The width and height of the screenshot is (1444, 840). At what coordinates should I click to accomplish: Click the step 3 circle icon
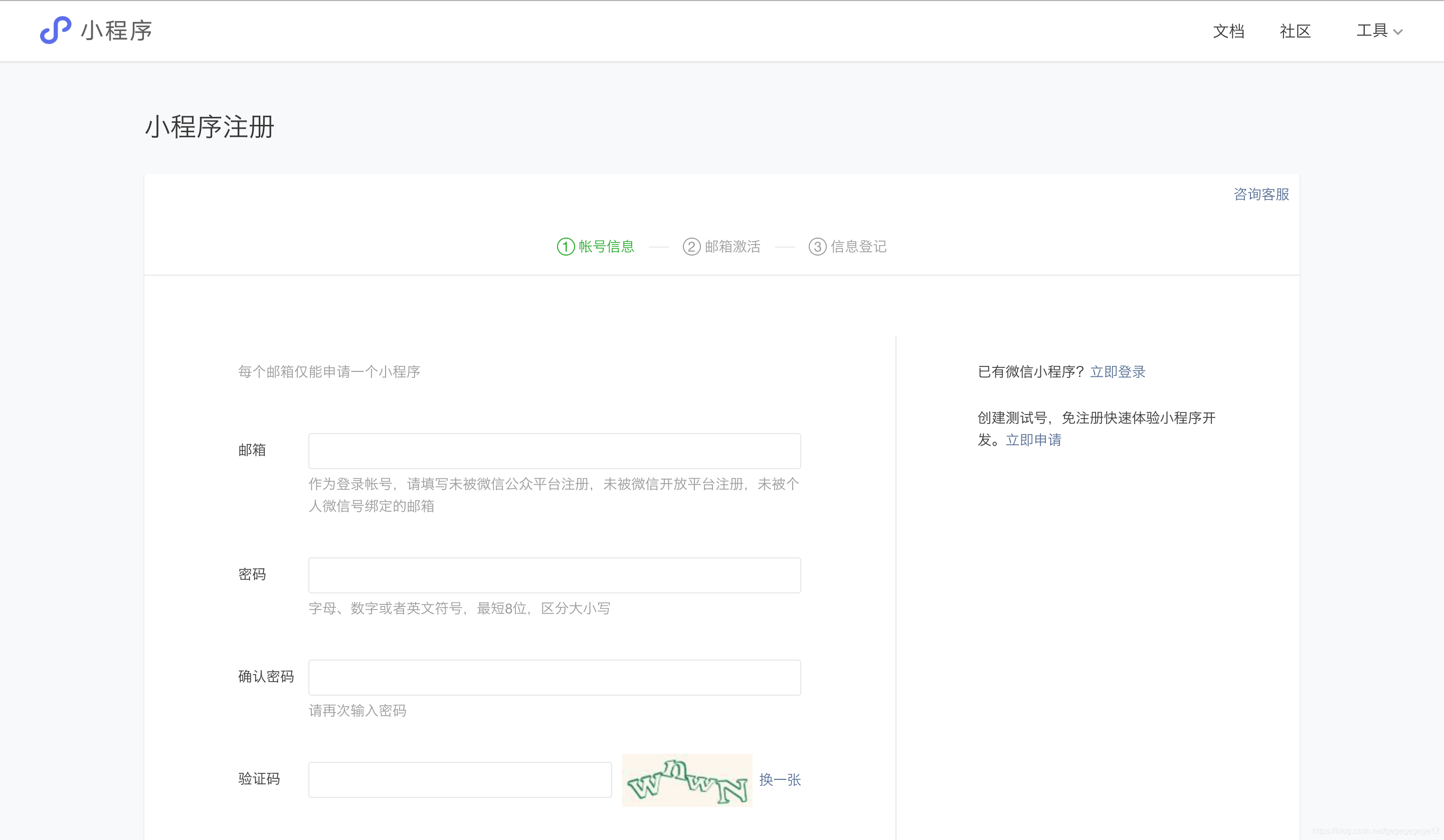point(817,247)
